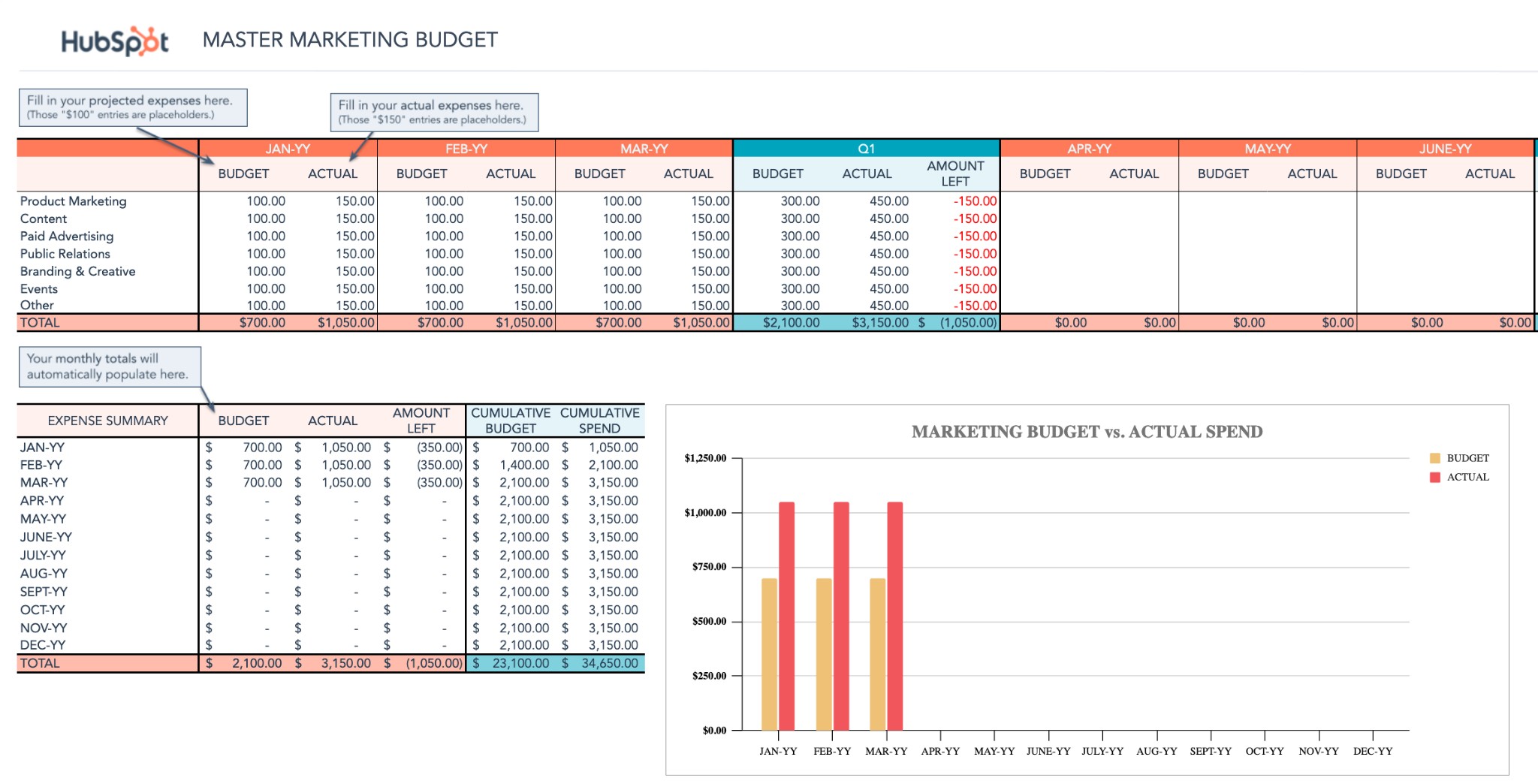Select the JAN-YY column header
Screen dimensions: 1538x784
coord(288,149)
